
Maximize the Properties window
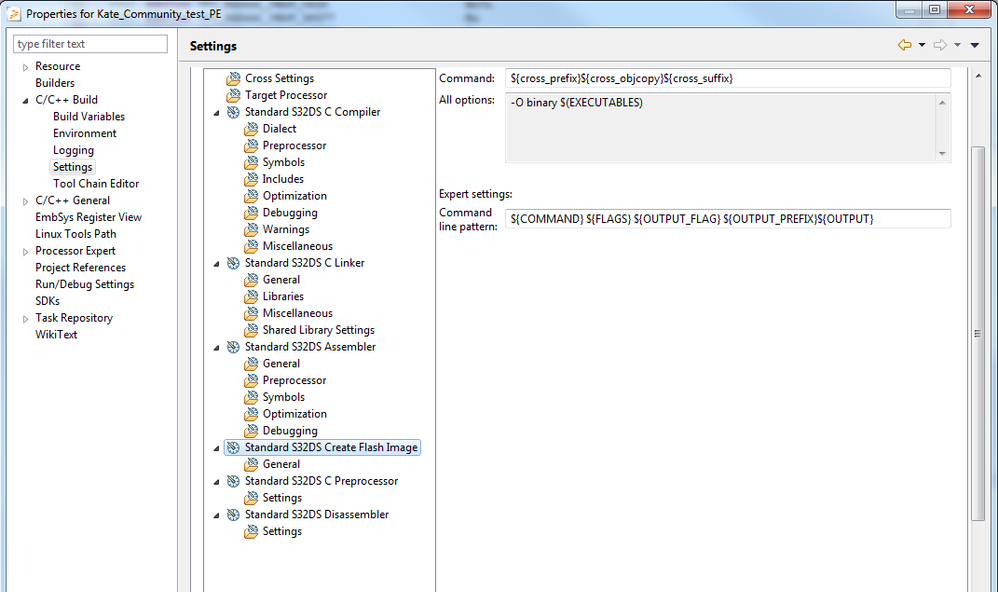[934, 10]
